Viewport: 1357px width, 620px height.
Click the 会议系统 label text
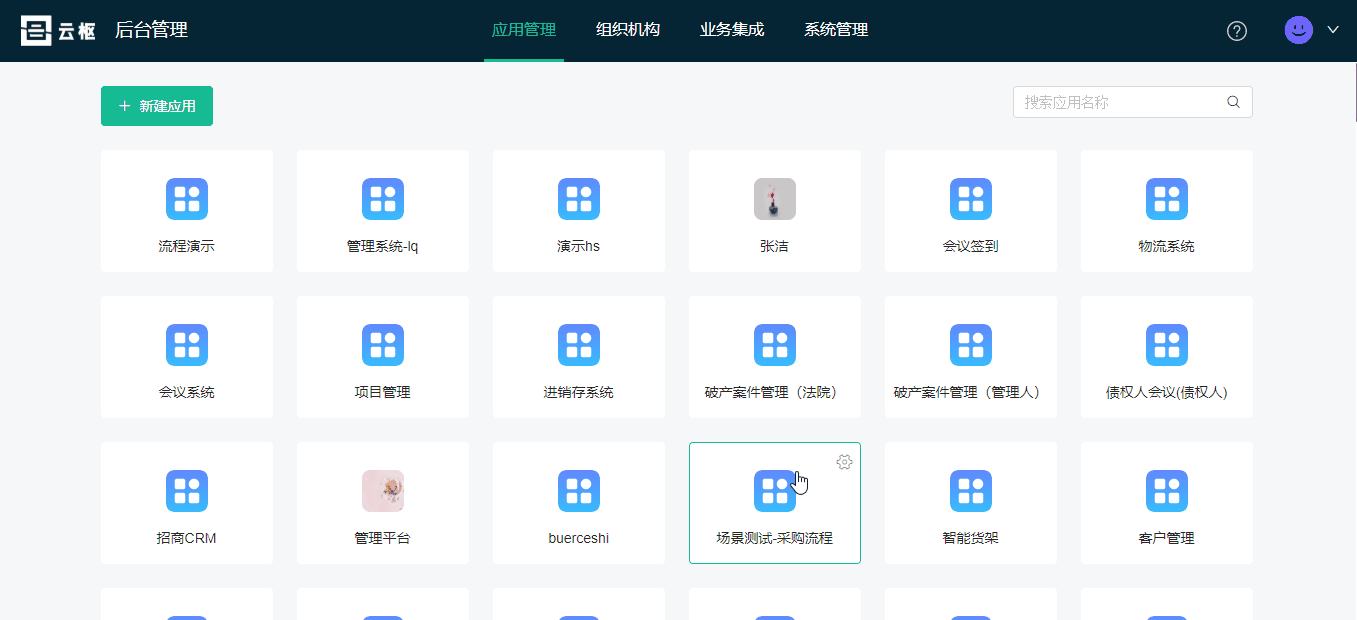click(187, 392)
